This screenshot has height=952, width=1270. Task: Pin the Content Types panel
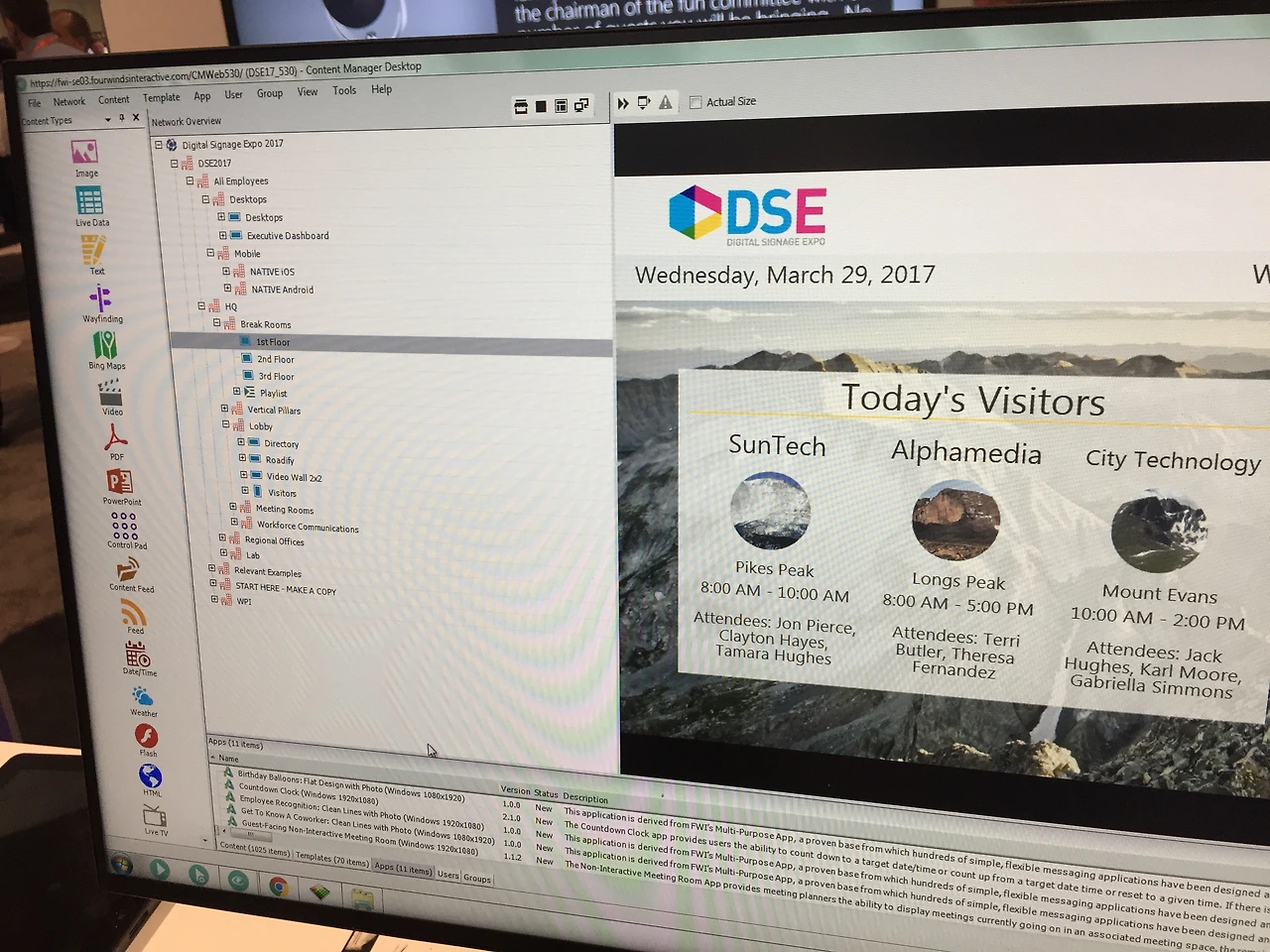pos(122,118)
